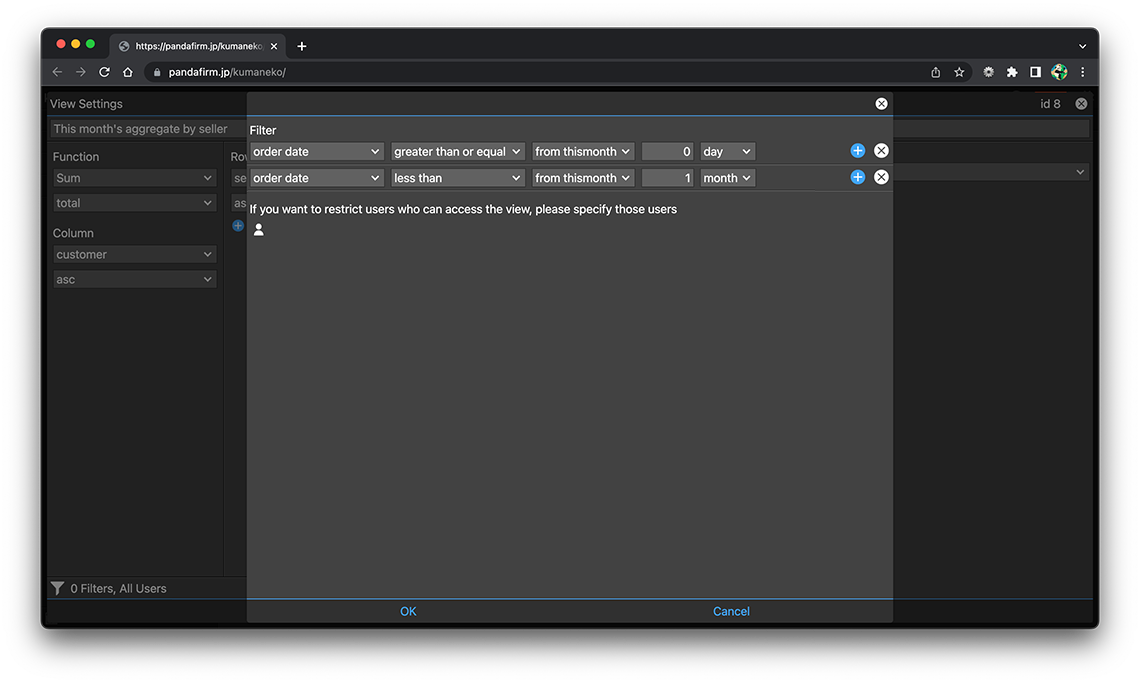Reload the browser page
The image size is (1140, 683).
(x=104, y=72)
